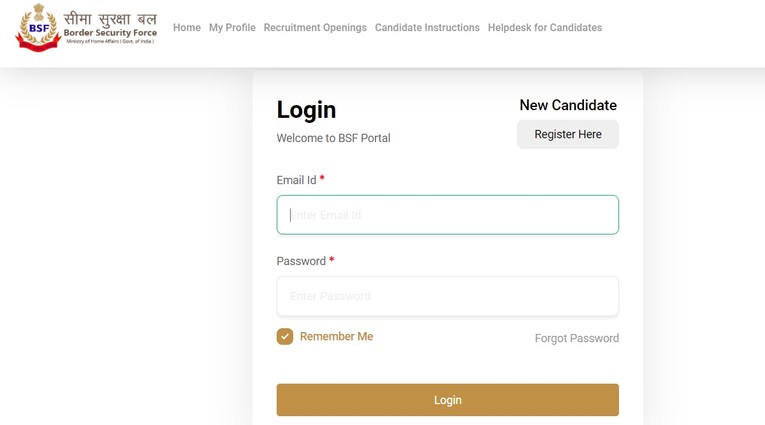Uncheck the Remember Me checkbox
Image resolution: width=765 pixels, height=425 pixels.
click(x=285, y=337)
